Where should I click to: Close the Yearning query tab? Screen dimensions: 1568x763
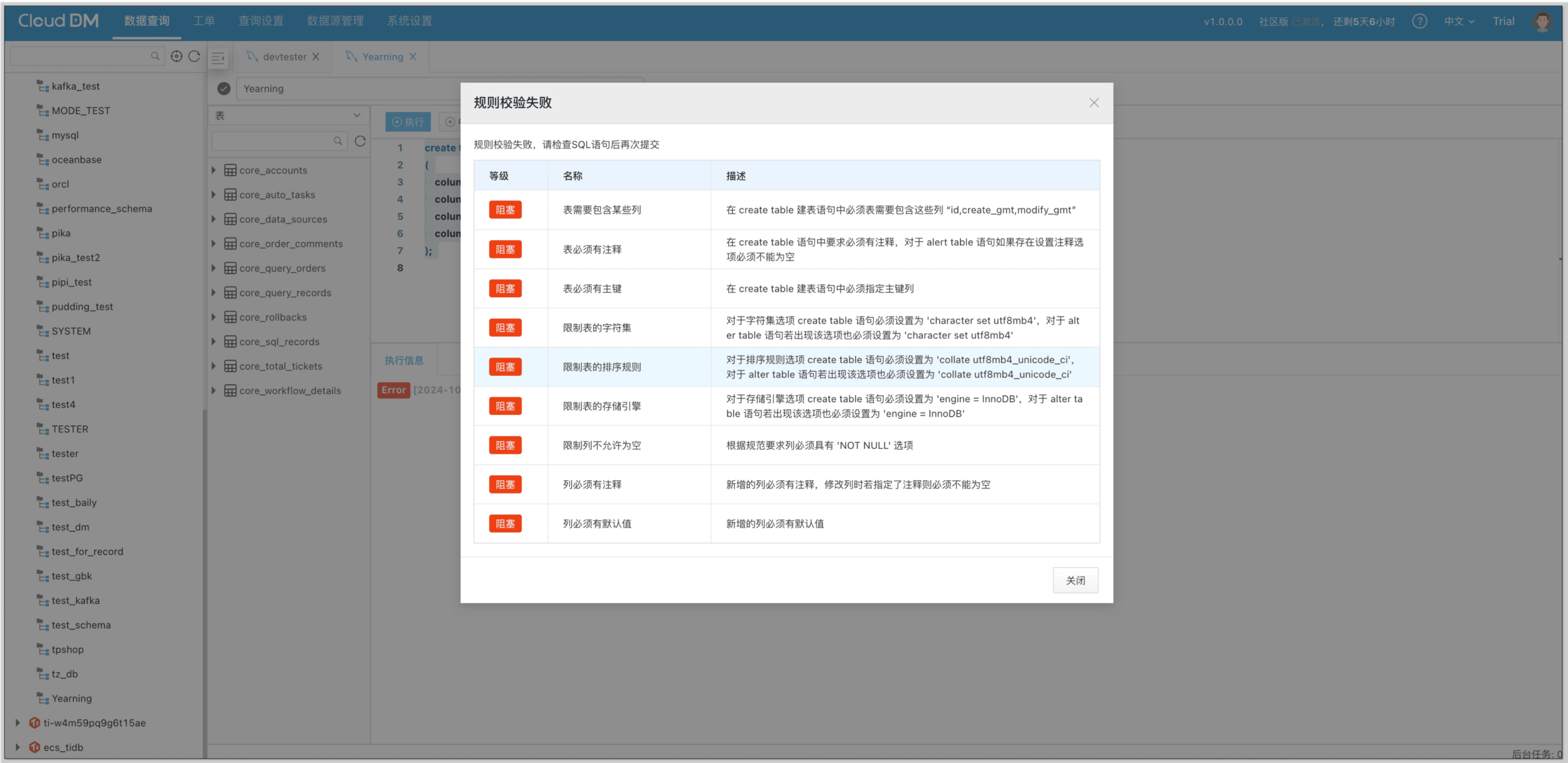[413, 57]
